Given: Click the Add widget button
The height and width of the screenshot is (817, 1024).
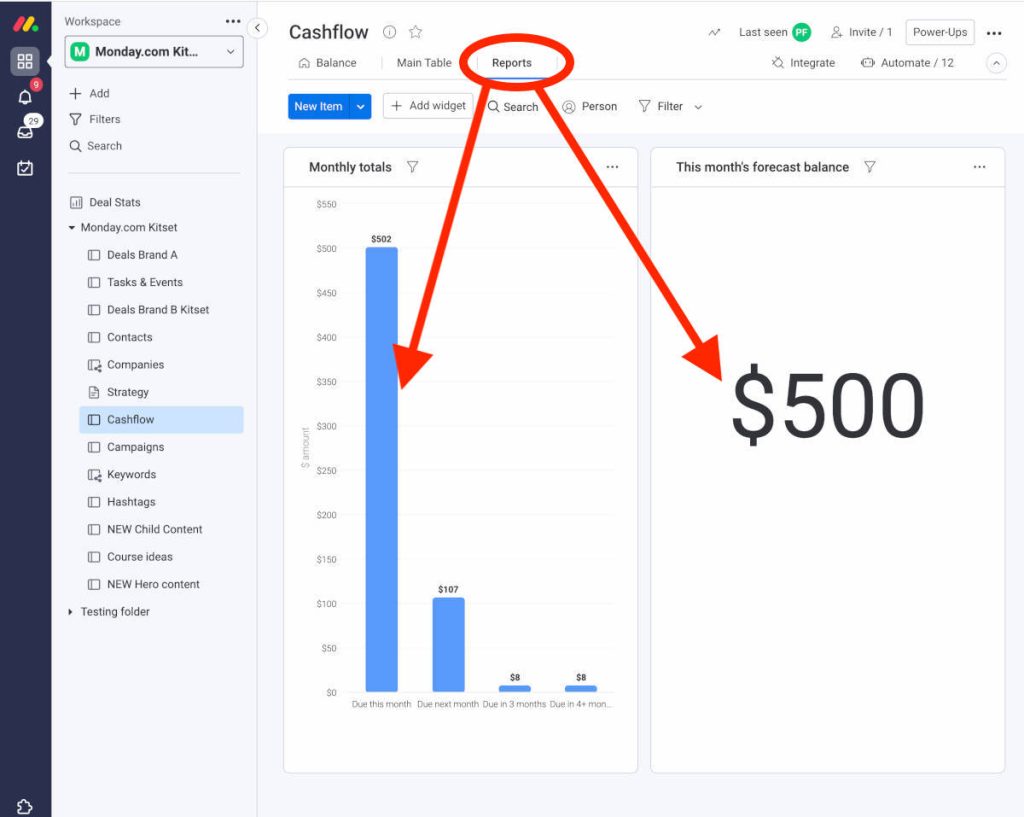Looking at the screenshot, I should click(428, 106).
